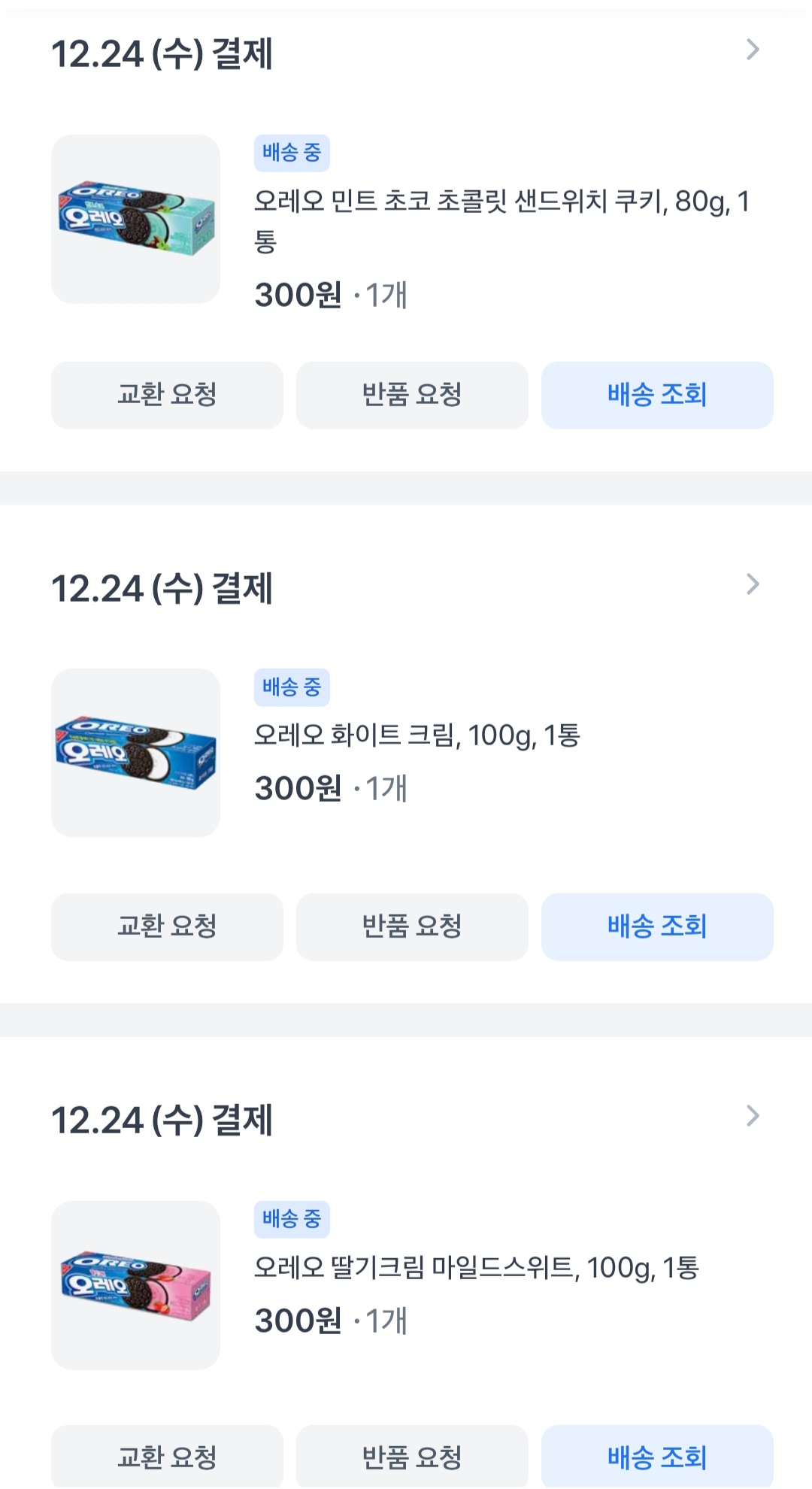812x1489 pixels.
Task: Request return for Oreo mint choco order
Action: 412,395
